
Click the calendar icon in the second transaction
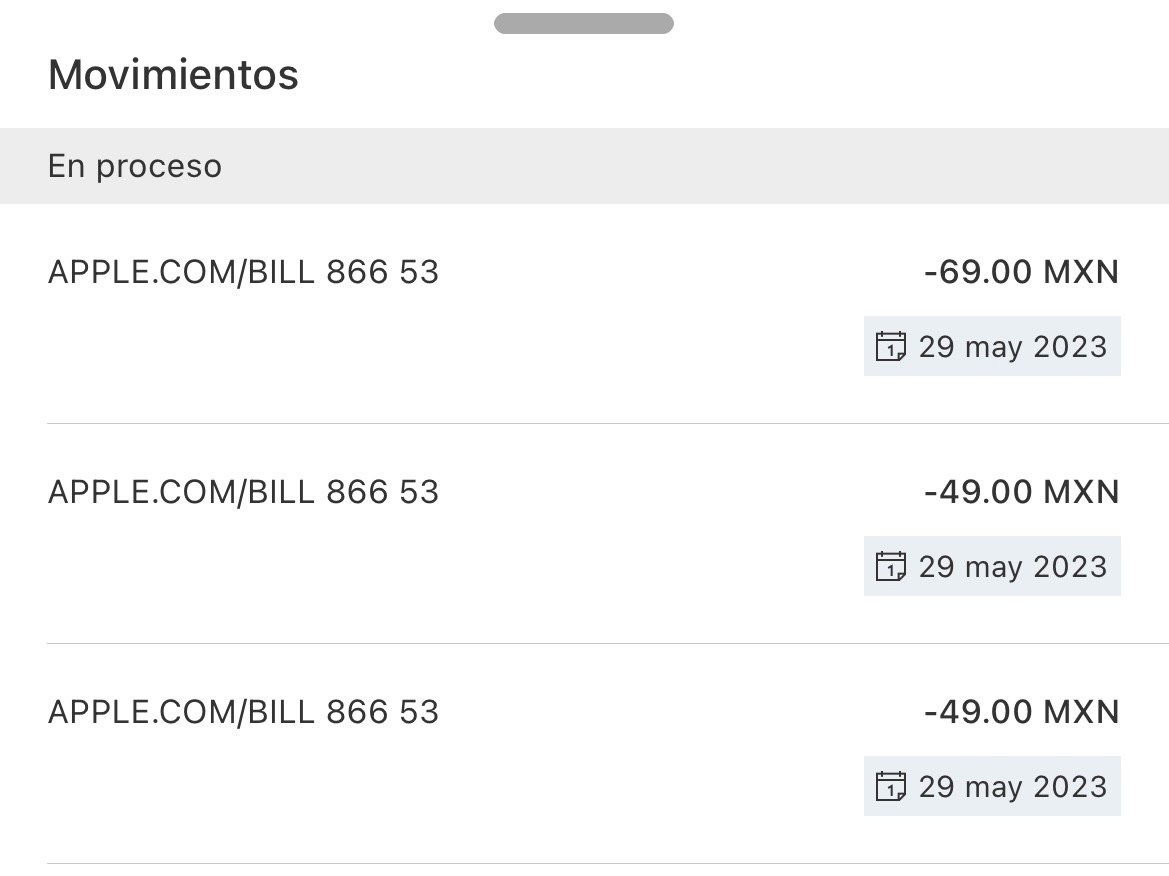pyautogui.click(x=890, y=567)
